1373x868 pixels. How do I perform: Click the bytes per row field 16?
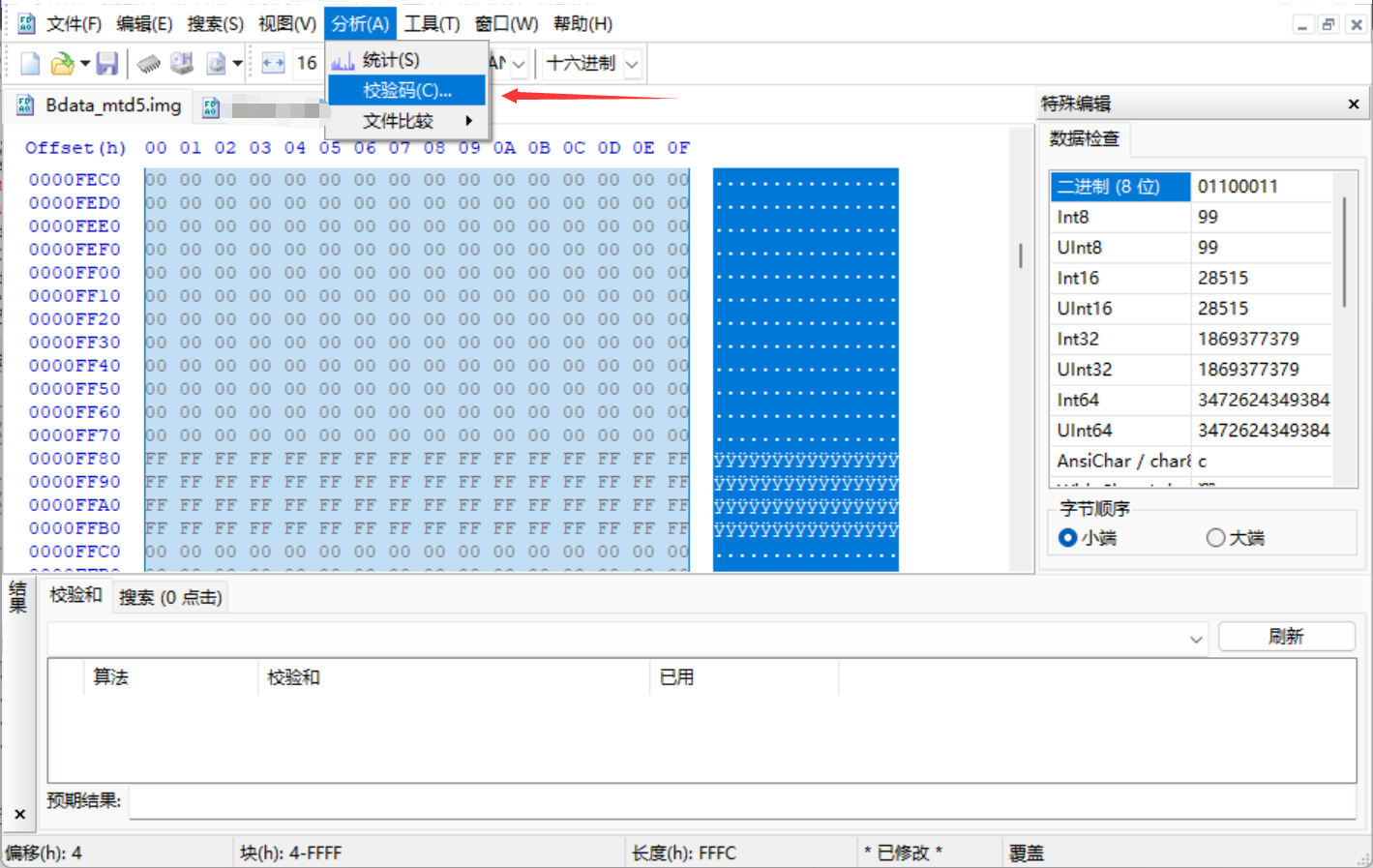coord(306,64)
